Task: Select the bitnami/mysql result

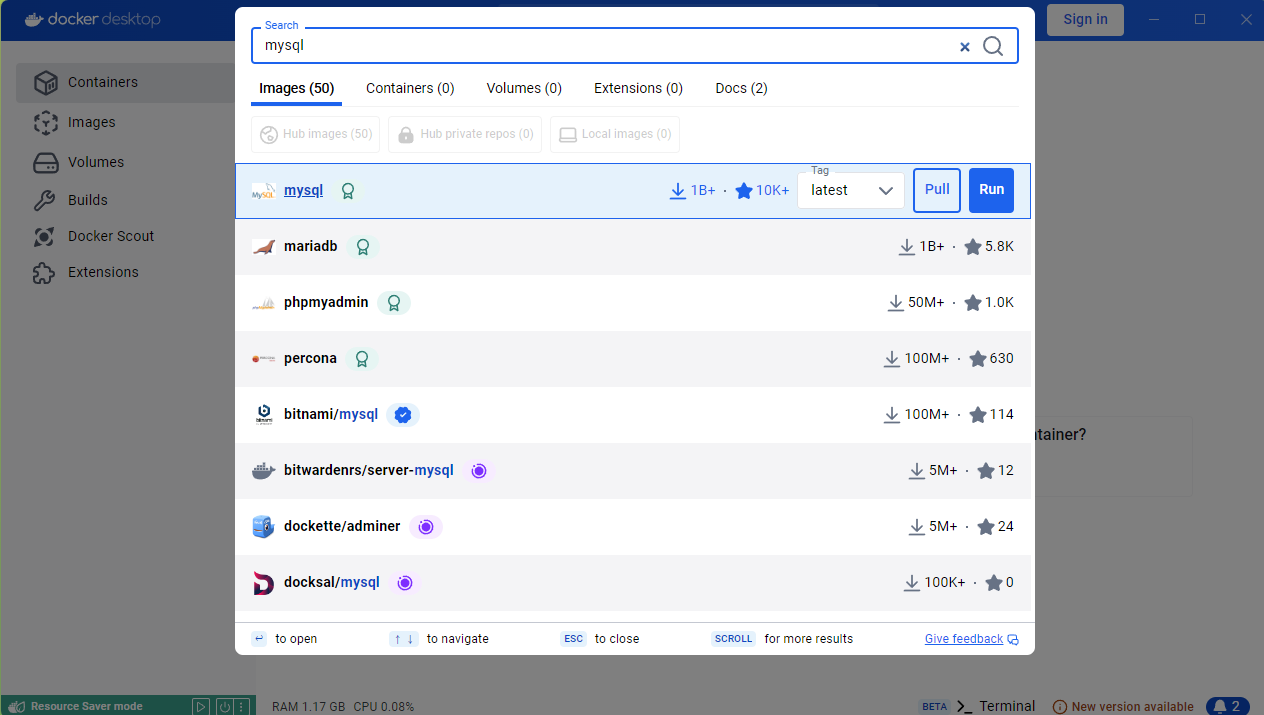Action: (x=635, y=415)
